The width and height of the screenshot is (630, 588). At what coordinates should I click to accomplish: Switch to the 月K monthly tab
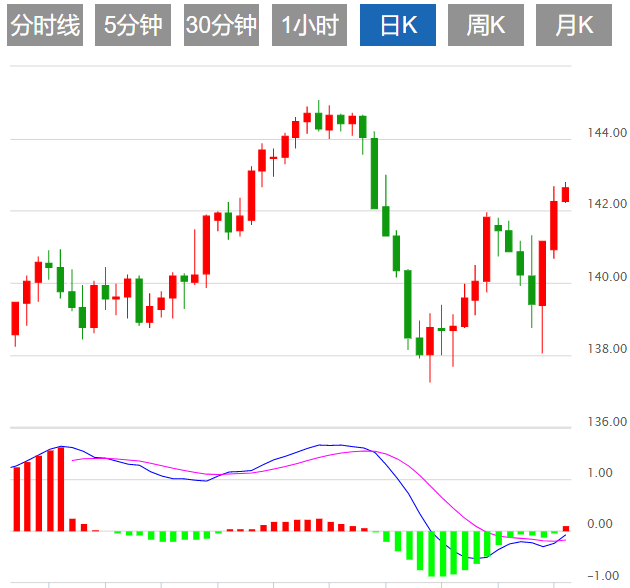[574, 25]
